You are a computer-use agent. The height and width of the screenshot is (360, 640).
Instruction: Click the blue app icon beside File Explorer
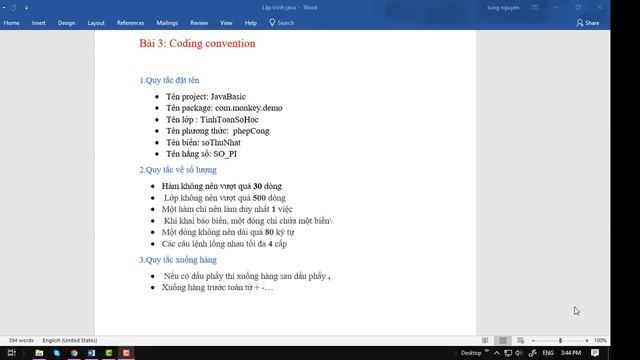click(57, 353)
